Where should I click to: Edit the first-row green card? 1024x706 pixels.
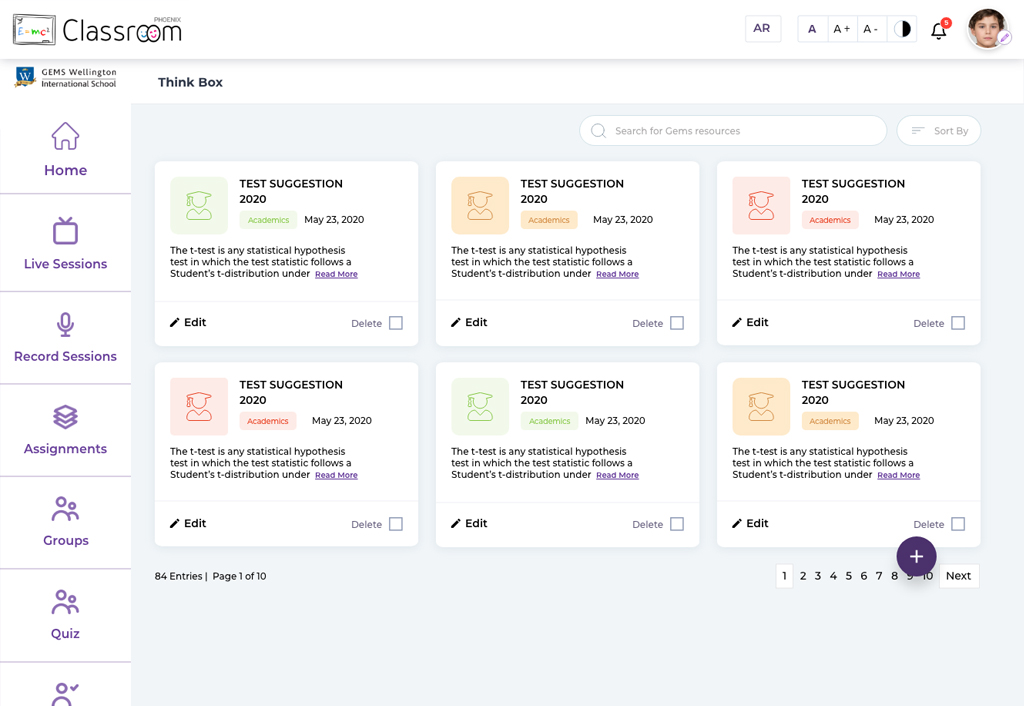click(188, 322)
